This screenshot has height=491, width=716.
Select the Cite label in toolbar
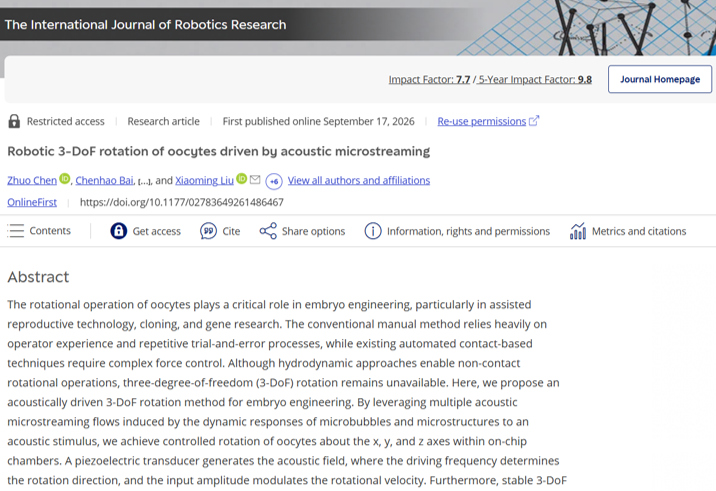231,232
